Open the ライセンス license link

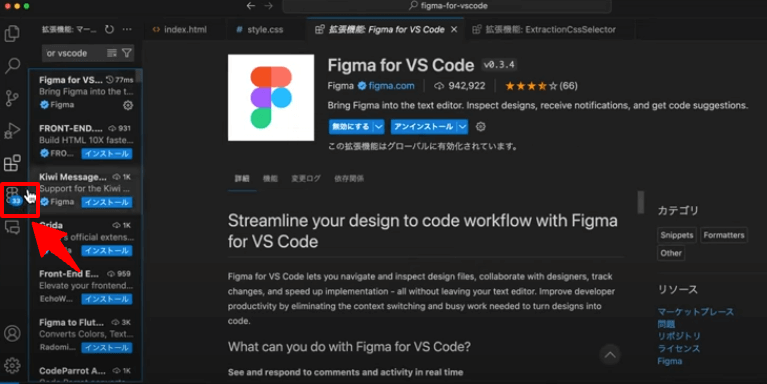[678, 349]
